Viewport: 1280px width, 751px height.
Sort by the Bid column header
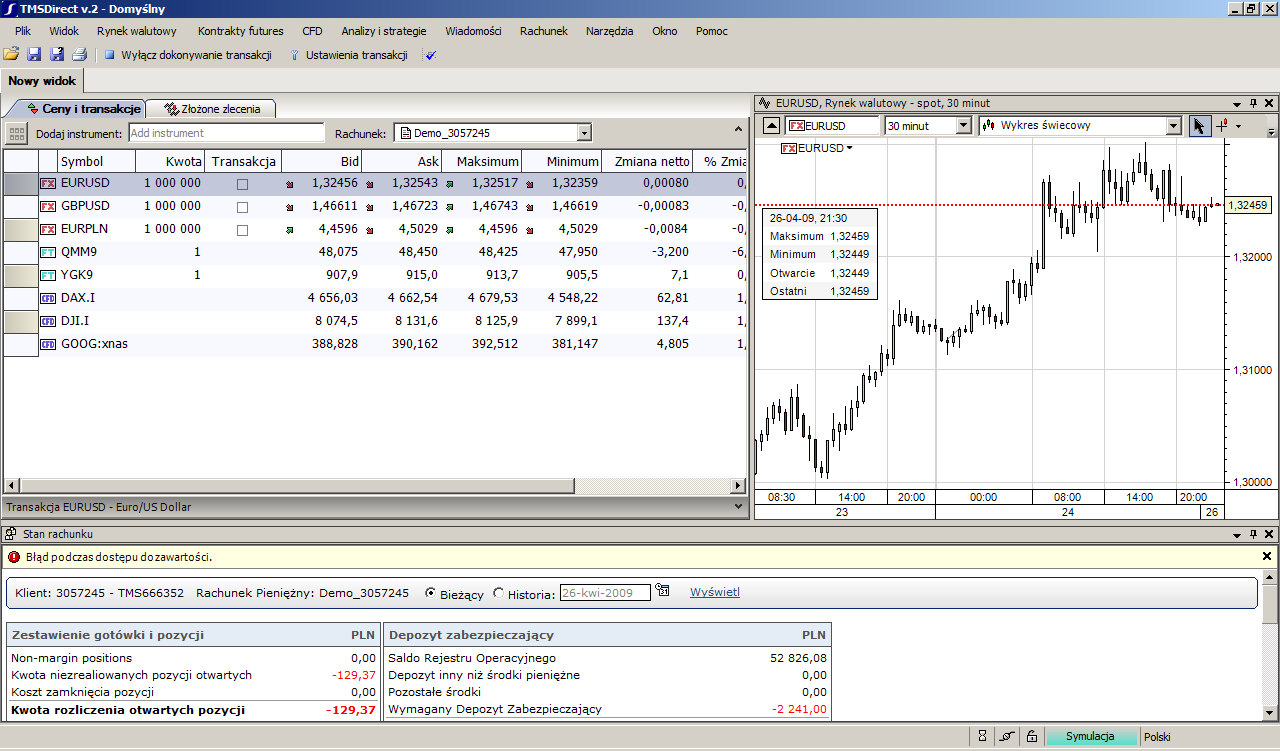[x=322, y=161]
